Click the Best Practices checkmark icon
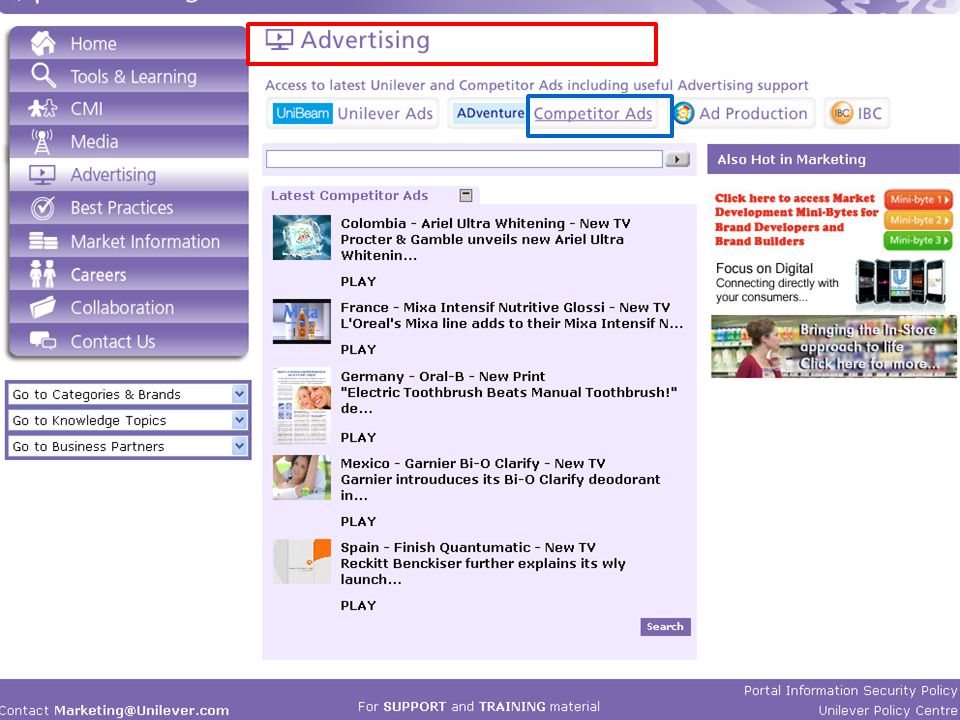 pyautogui.click(x=43, y=208)
